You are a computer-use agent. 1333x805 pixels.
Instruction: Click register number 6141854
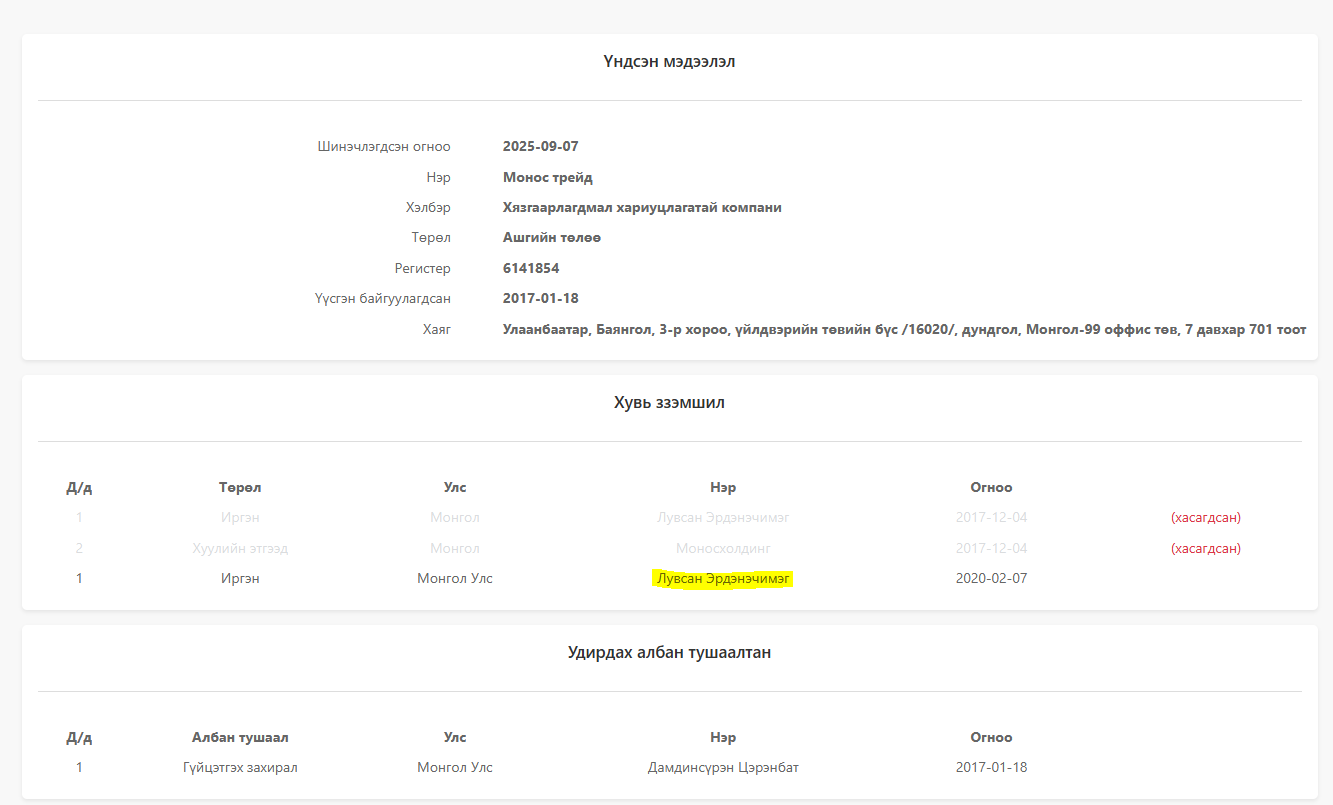(x=530, y=268)
